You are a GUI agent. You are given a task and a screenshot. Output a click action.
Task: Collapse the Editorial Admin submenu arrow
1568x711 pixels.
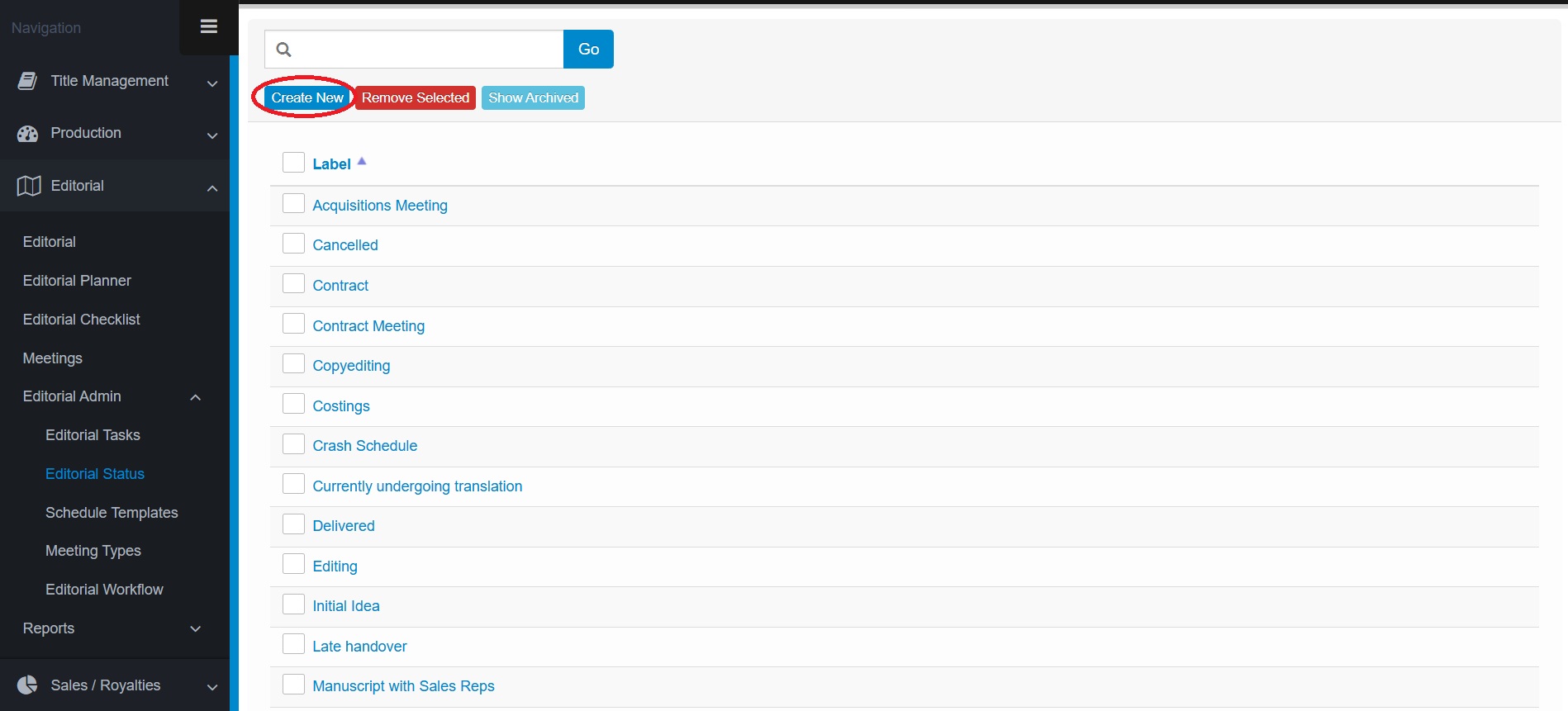(x=196, y=397)
